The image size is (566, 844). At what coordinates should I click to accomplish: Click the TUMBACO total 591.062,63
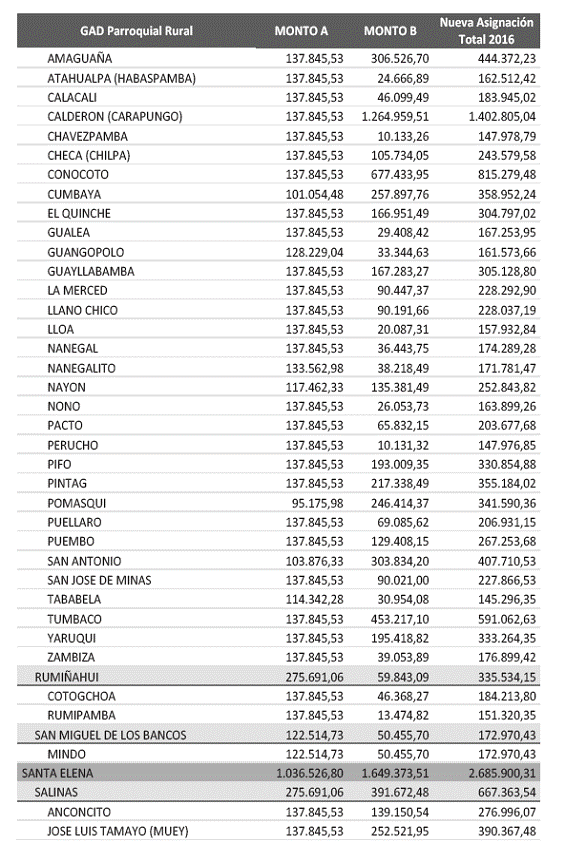coord(507,620)
